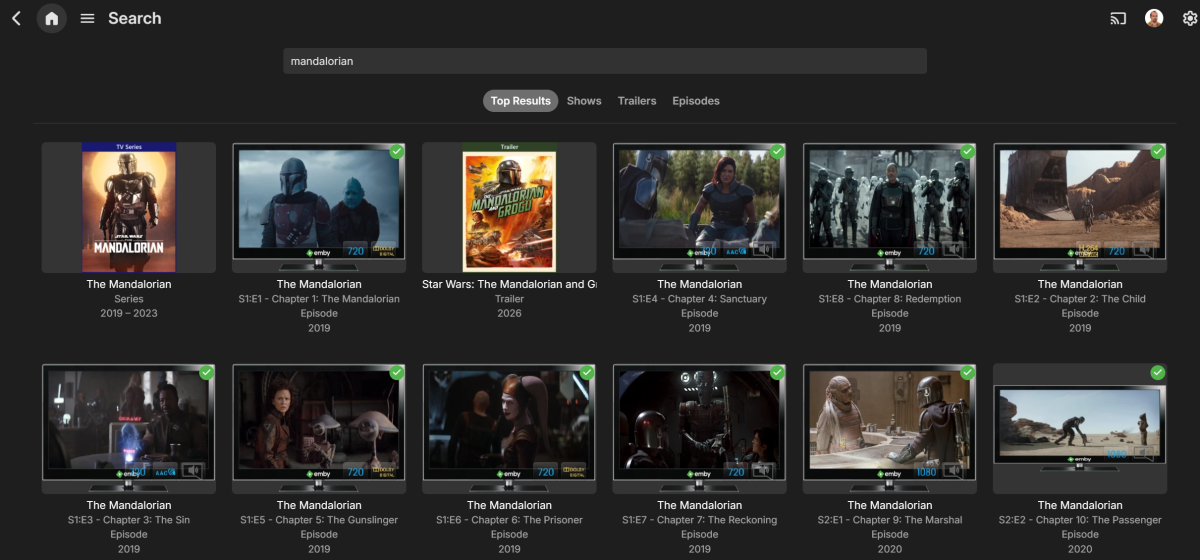Switch to the Shows tab
The image size is (1200, 560).
point(584,101)
